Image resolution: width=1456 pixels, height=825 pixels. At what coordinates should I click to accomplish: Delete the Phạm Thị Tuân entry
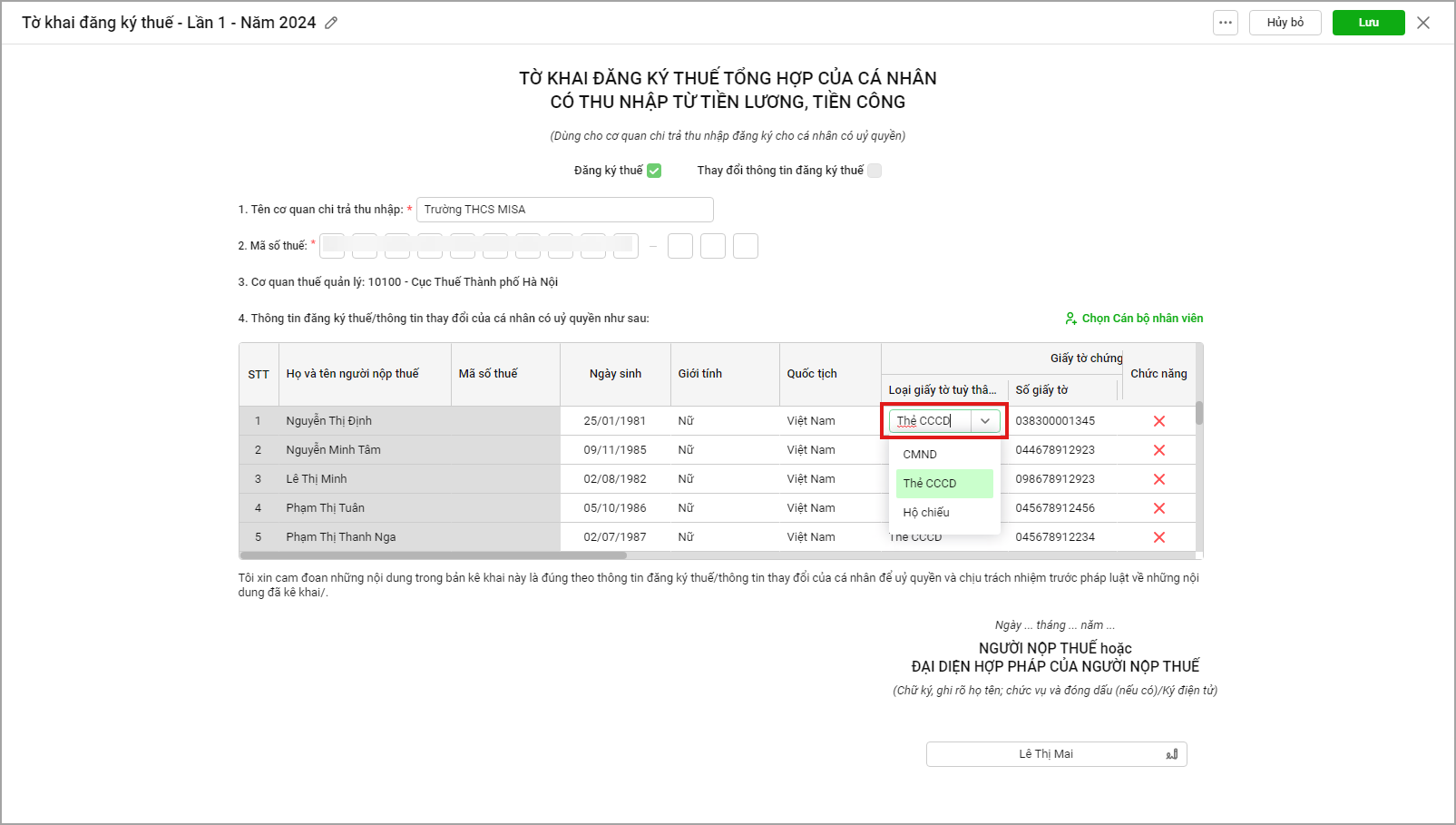[1158, 508]
